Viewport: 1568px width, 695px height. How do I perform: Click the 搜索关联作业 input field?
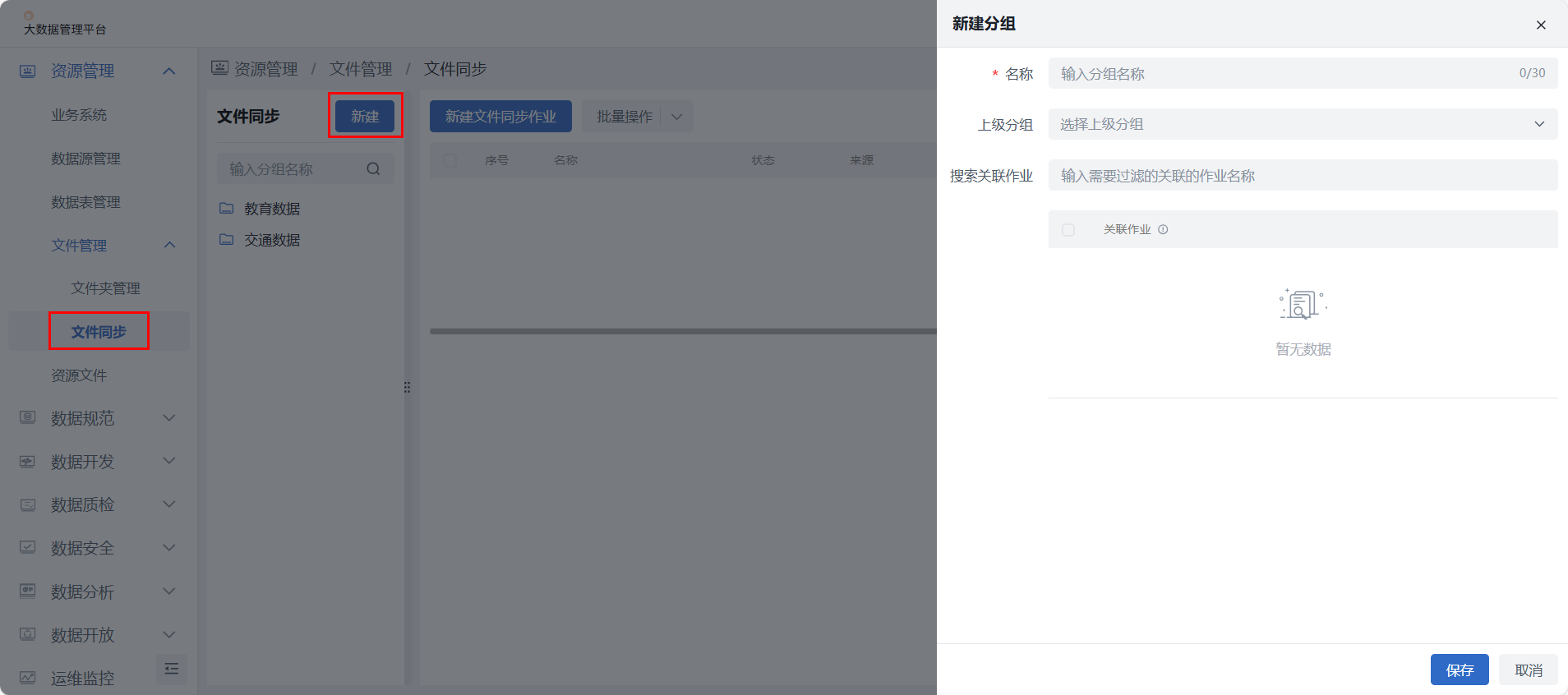pyautogui.click(x=1303, y=175)
